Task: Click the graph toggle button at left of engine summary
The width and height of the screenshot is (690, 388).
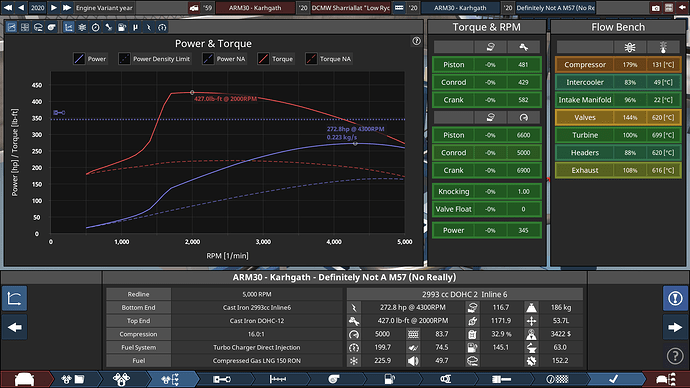Action: click(x=15, y=298)
